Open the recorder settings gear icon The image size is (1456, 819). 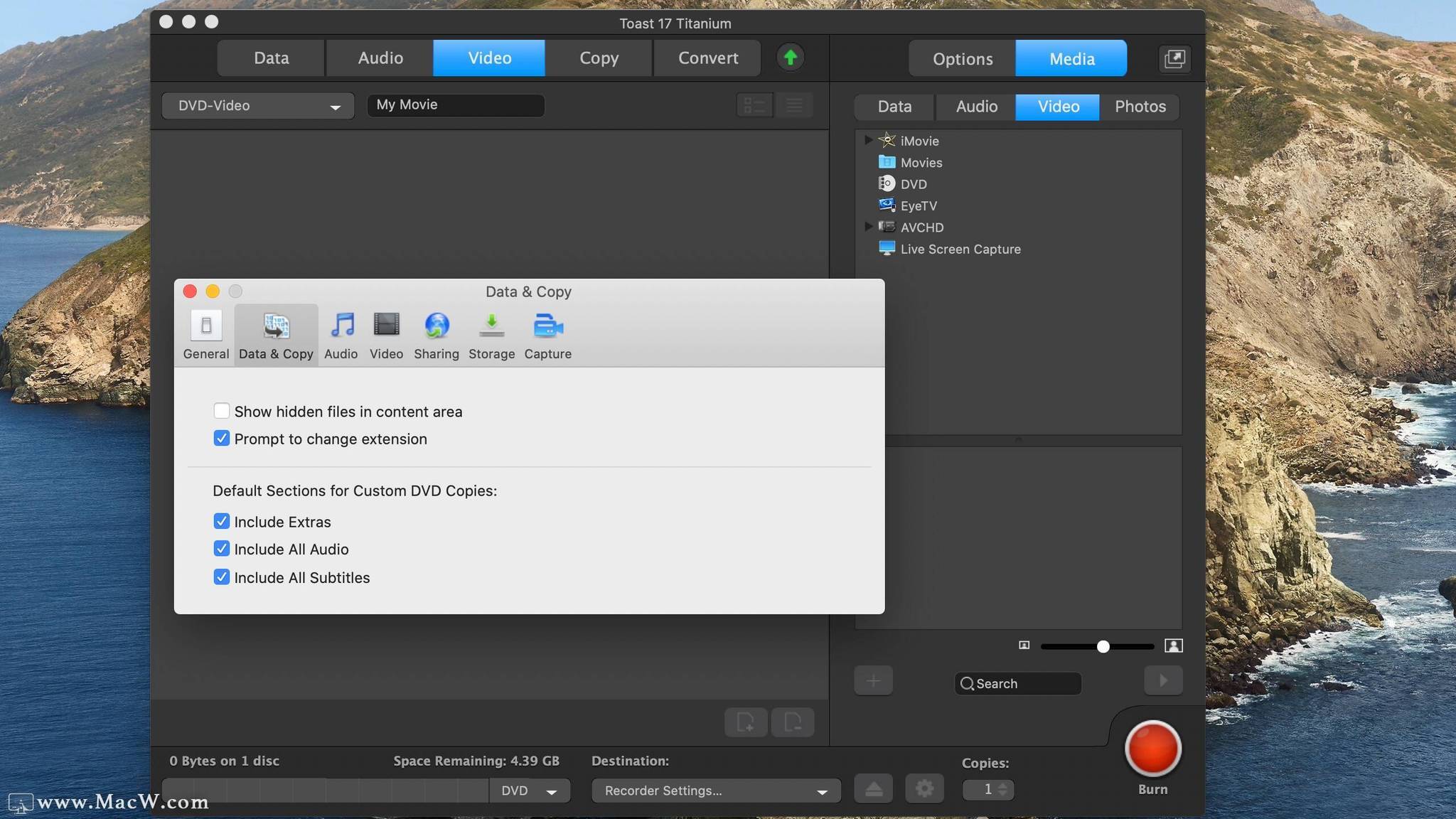pyautogui.click(x=924, y=789)
